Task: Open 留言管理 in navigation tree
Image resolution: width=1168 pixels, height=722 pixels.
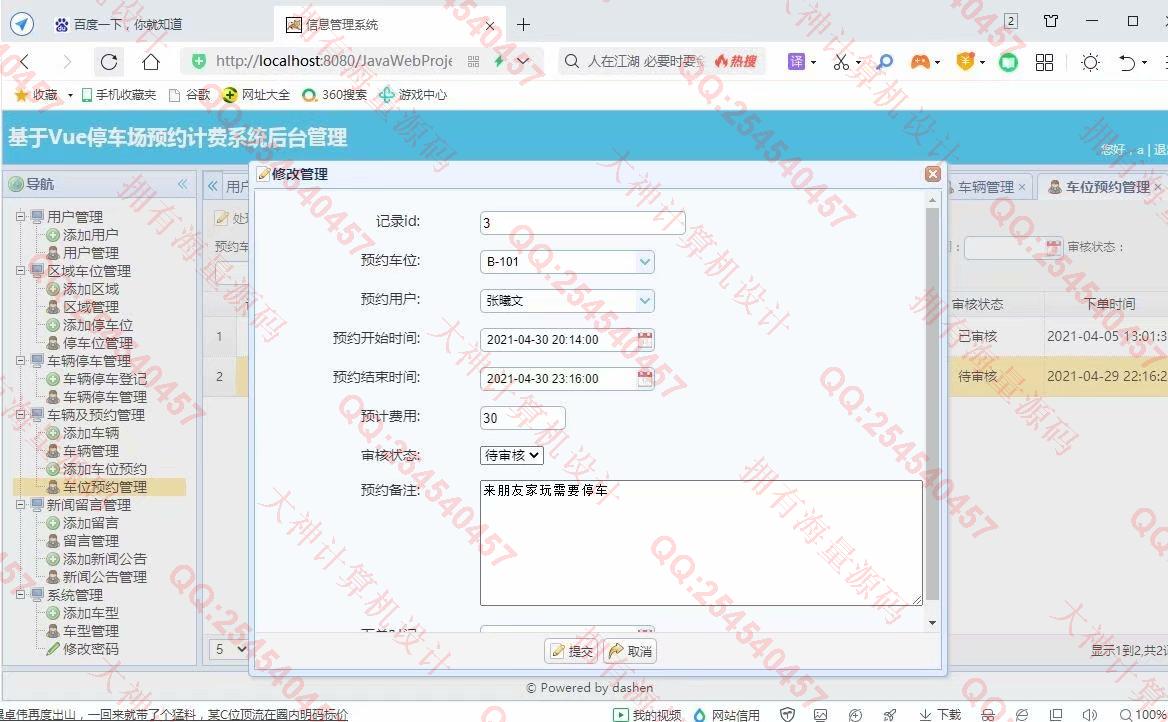Action: point(90,540)
